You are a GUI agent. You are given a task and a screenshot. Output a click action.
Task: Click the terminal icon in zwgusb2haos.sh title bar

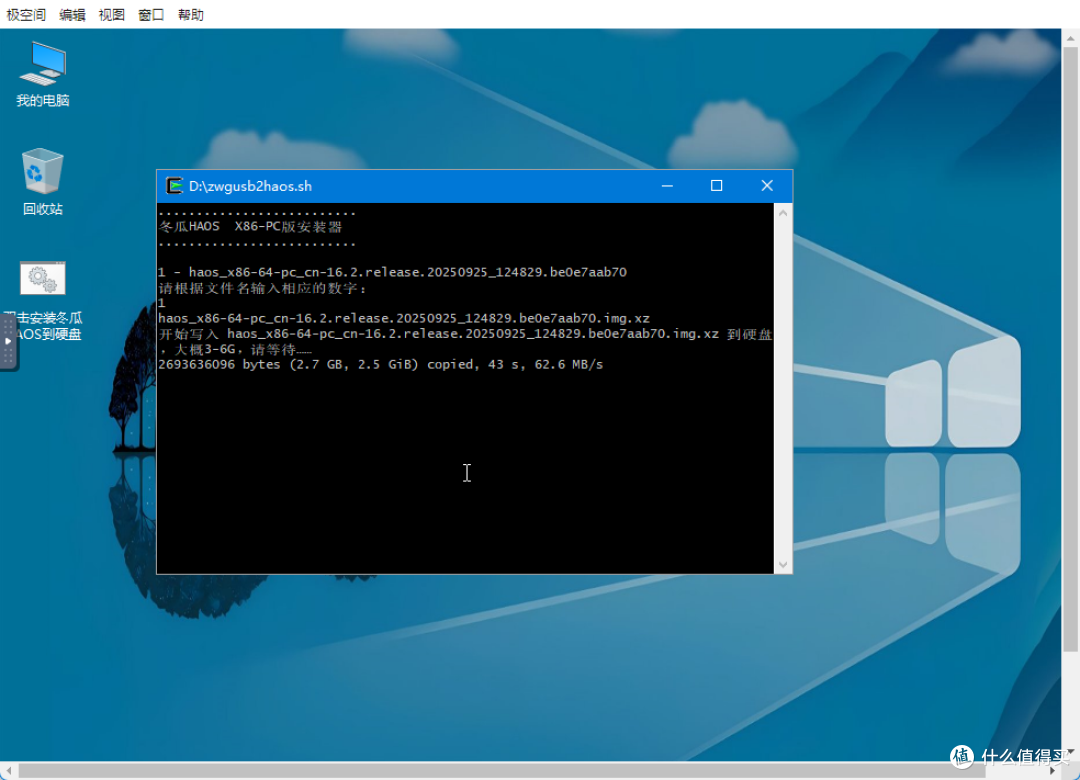coord(174,186)
